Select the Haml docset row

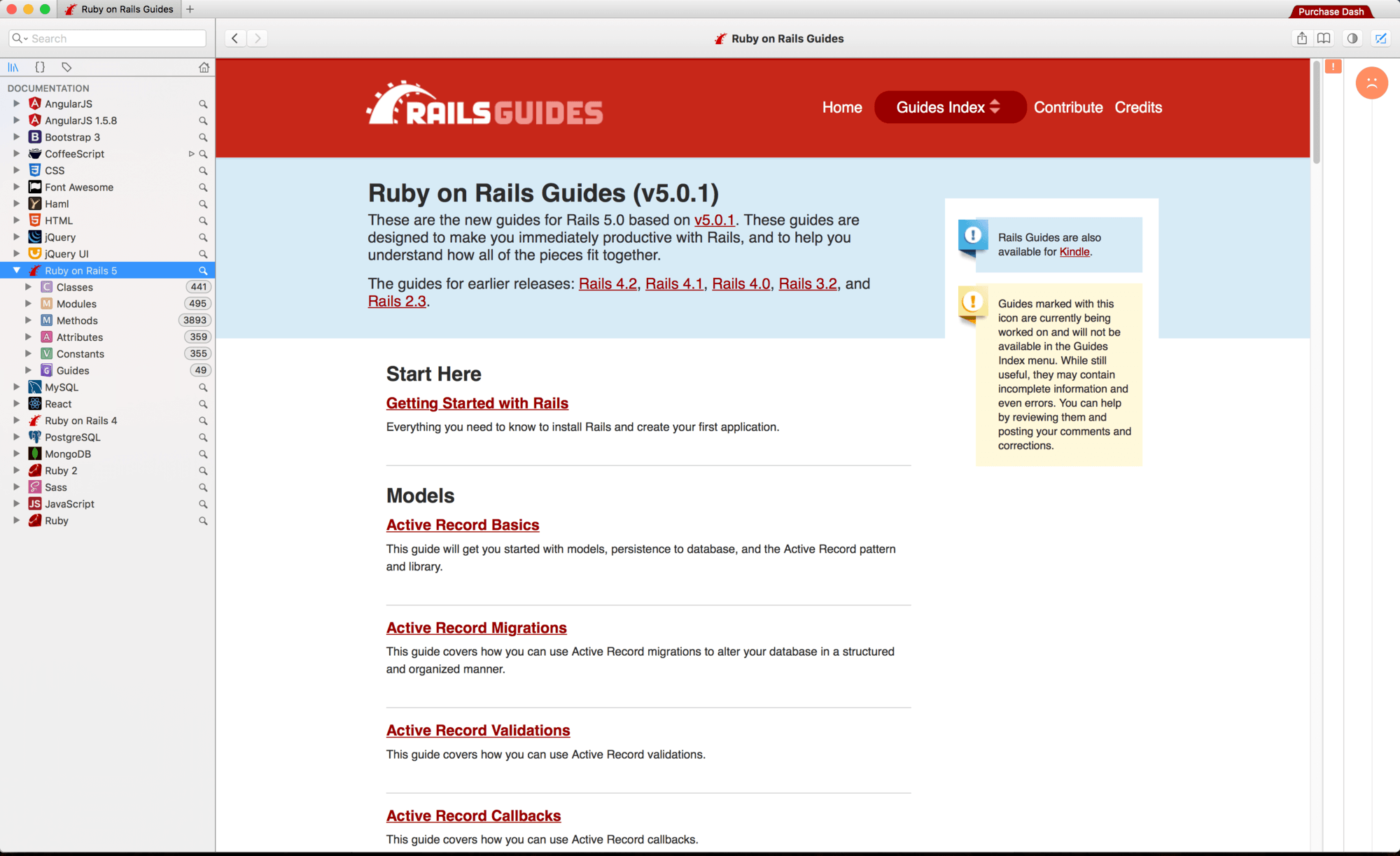[x=108, y=204]
